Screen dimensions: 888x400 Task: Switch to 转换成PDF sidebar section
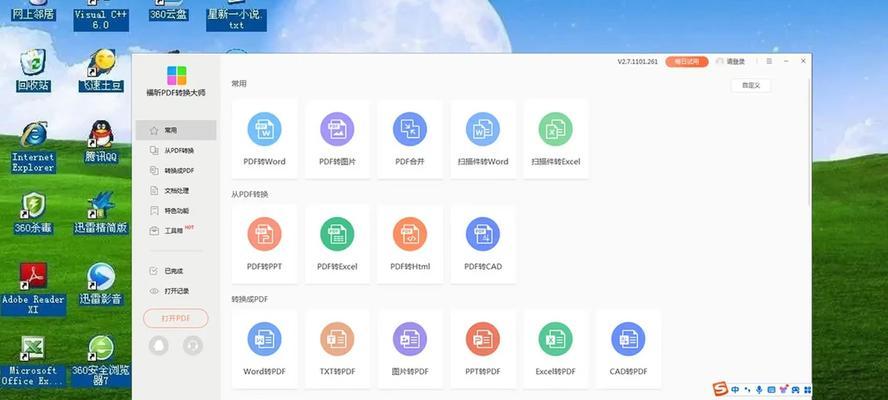pyautogui.click(x=176, y=171)
